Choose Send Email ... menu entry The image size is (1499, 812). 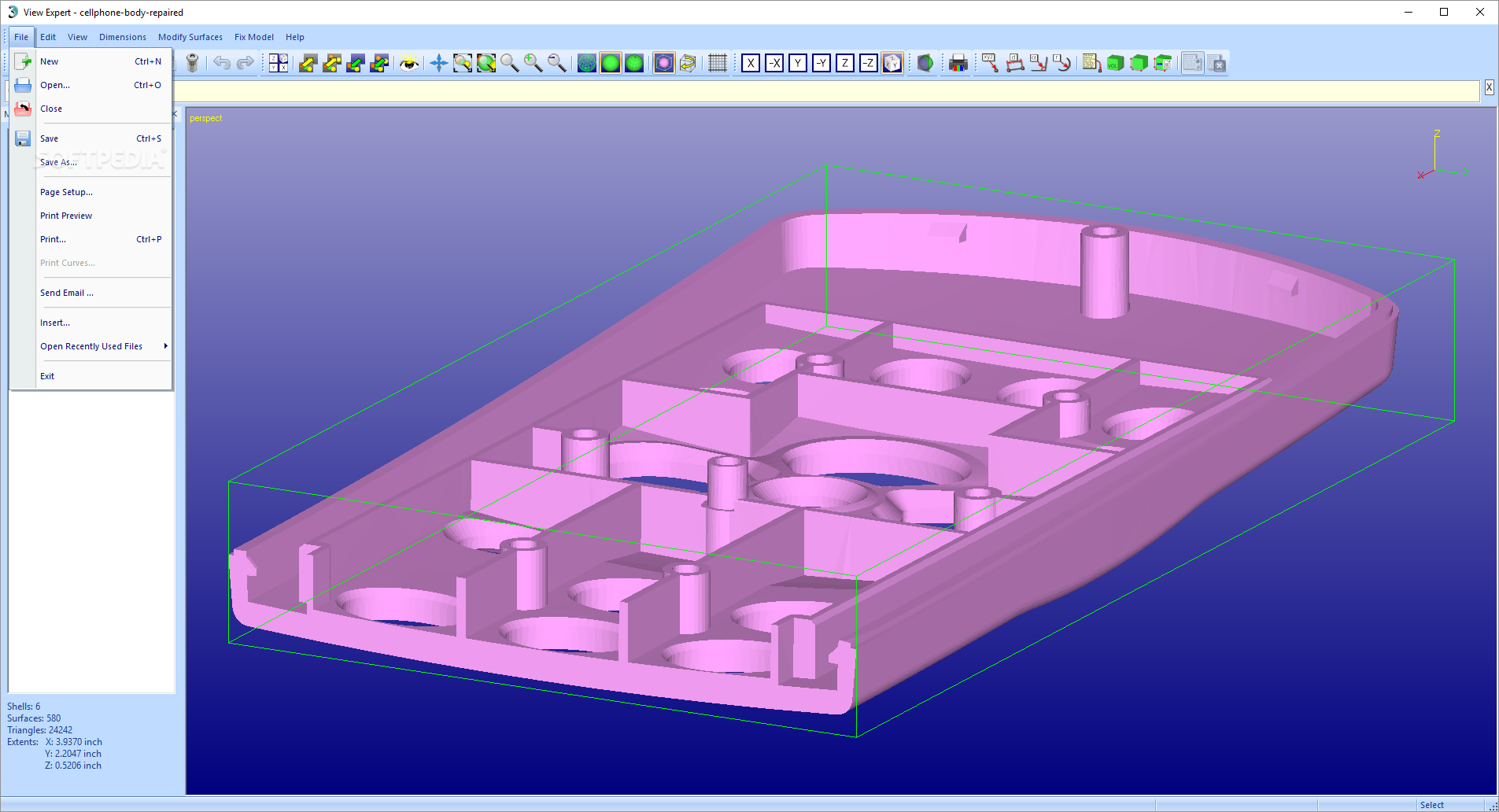tap(91, 293)
